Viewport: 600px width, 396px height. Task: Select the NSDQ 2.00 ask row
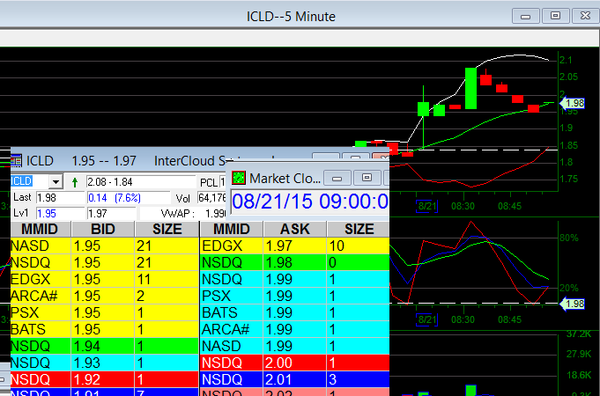coord(295,363)
